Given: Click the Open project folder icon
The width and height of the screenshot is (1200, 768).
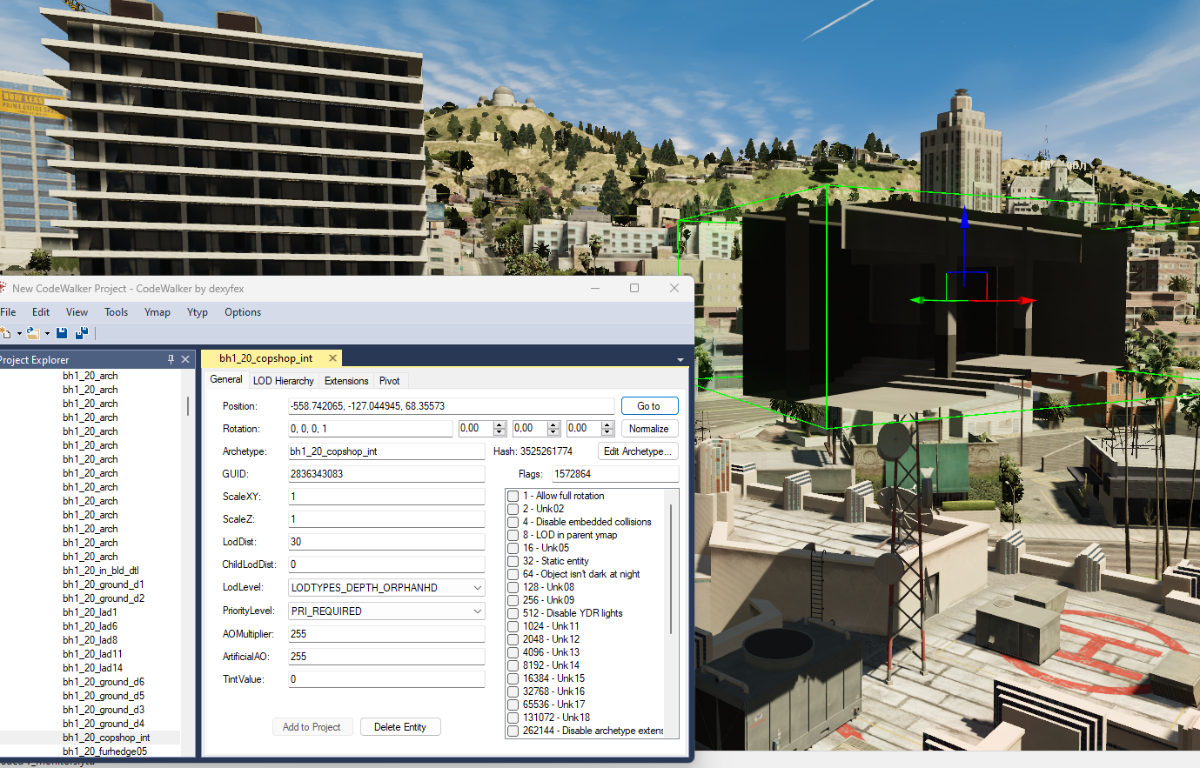Looking at the screenshot, I should [32, 333].
